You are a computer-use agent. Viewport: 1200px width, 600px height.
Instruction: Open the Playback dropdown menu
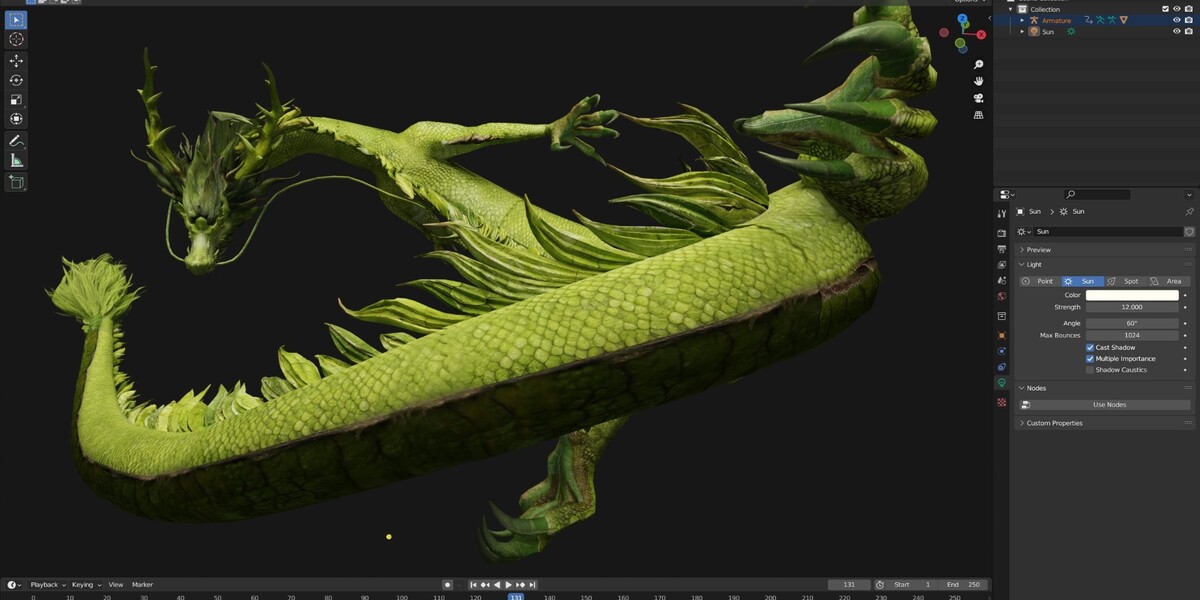point(48,584)
